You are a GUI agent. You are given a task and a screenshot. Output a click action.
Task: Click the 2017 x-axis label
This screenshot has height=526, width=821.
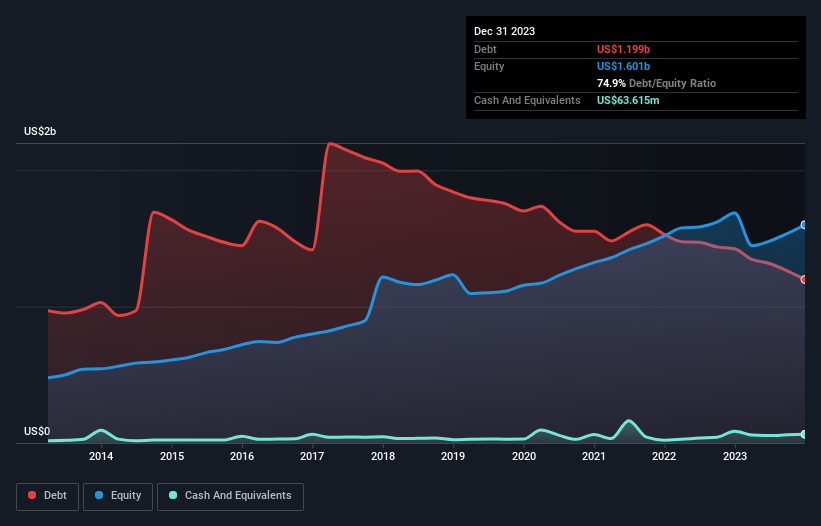tap(312, 456)
